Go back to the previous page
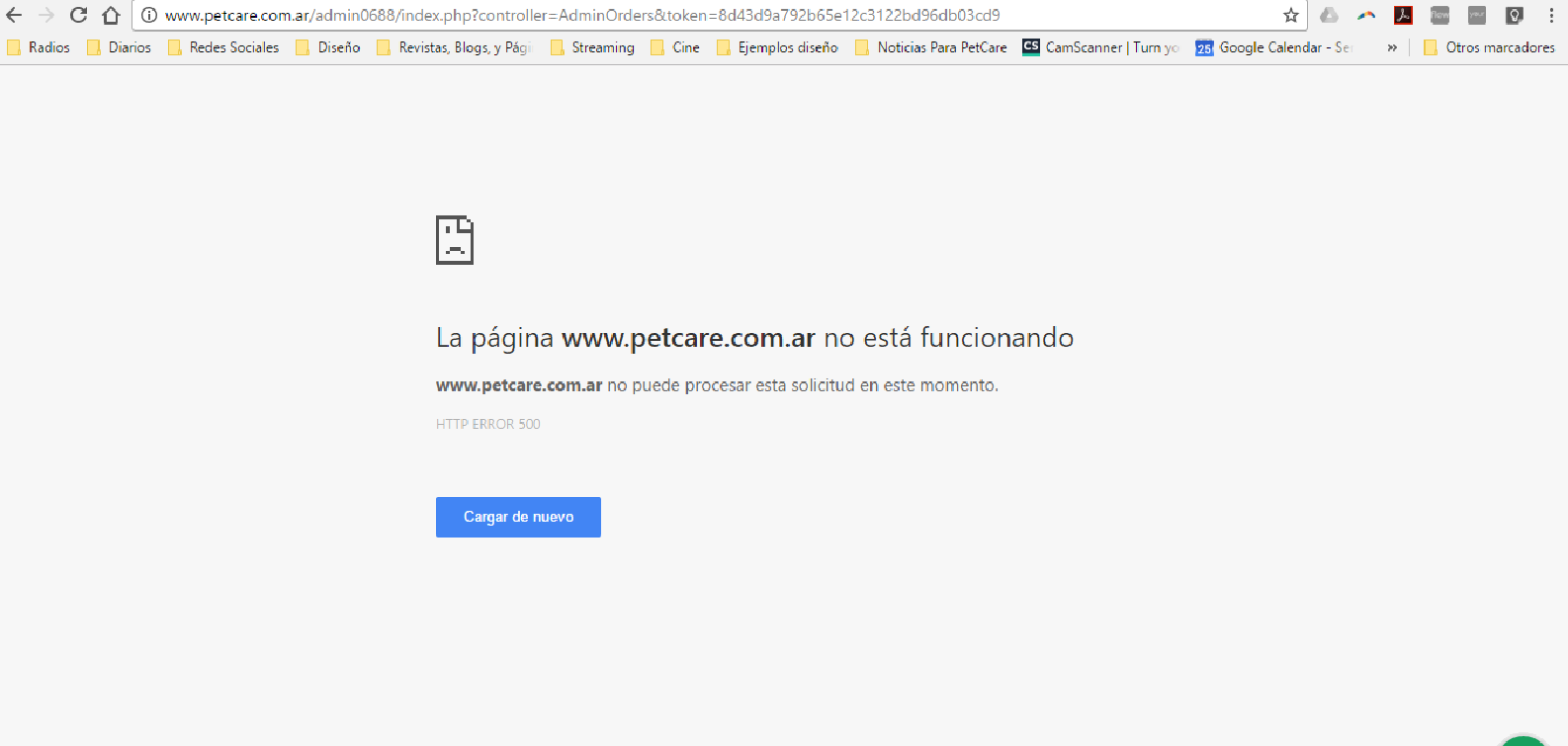 pos(14,15)
